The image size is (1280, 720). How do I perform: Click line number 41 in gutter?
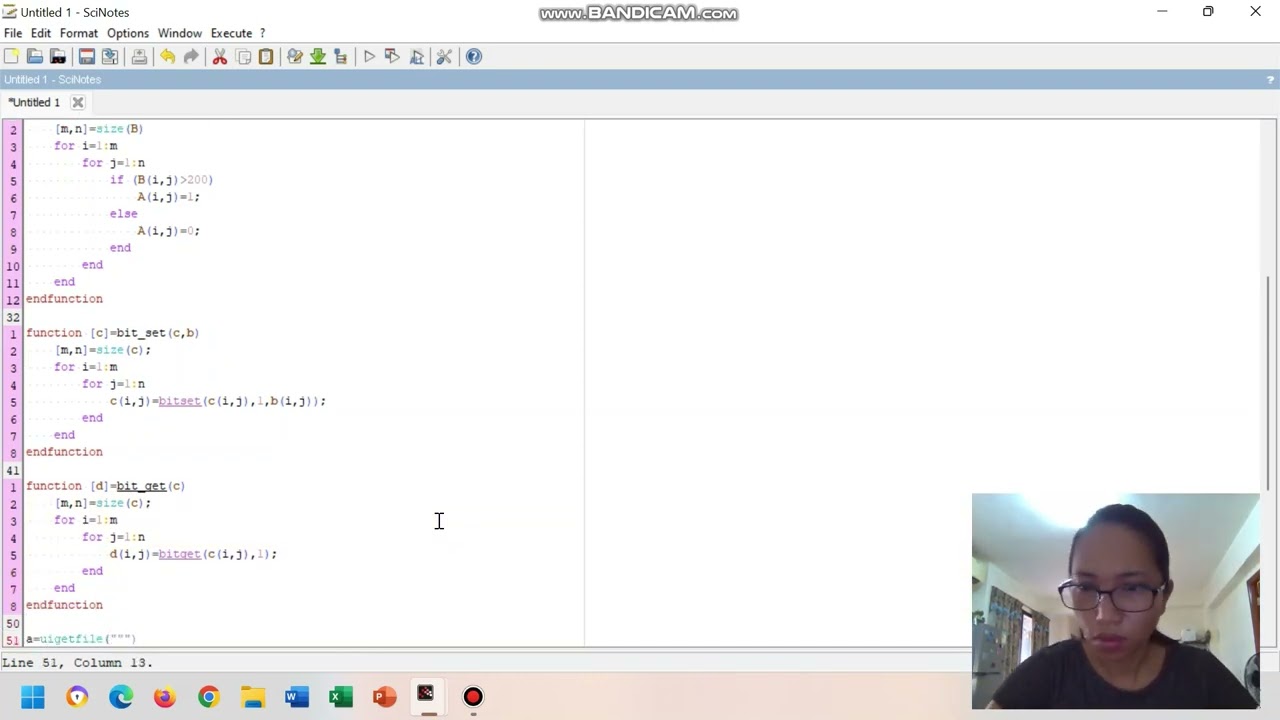coord(13,470)
